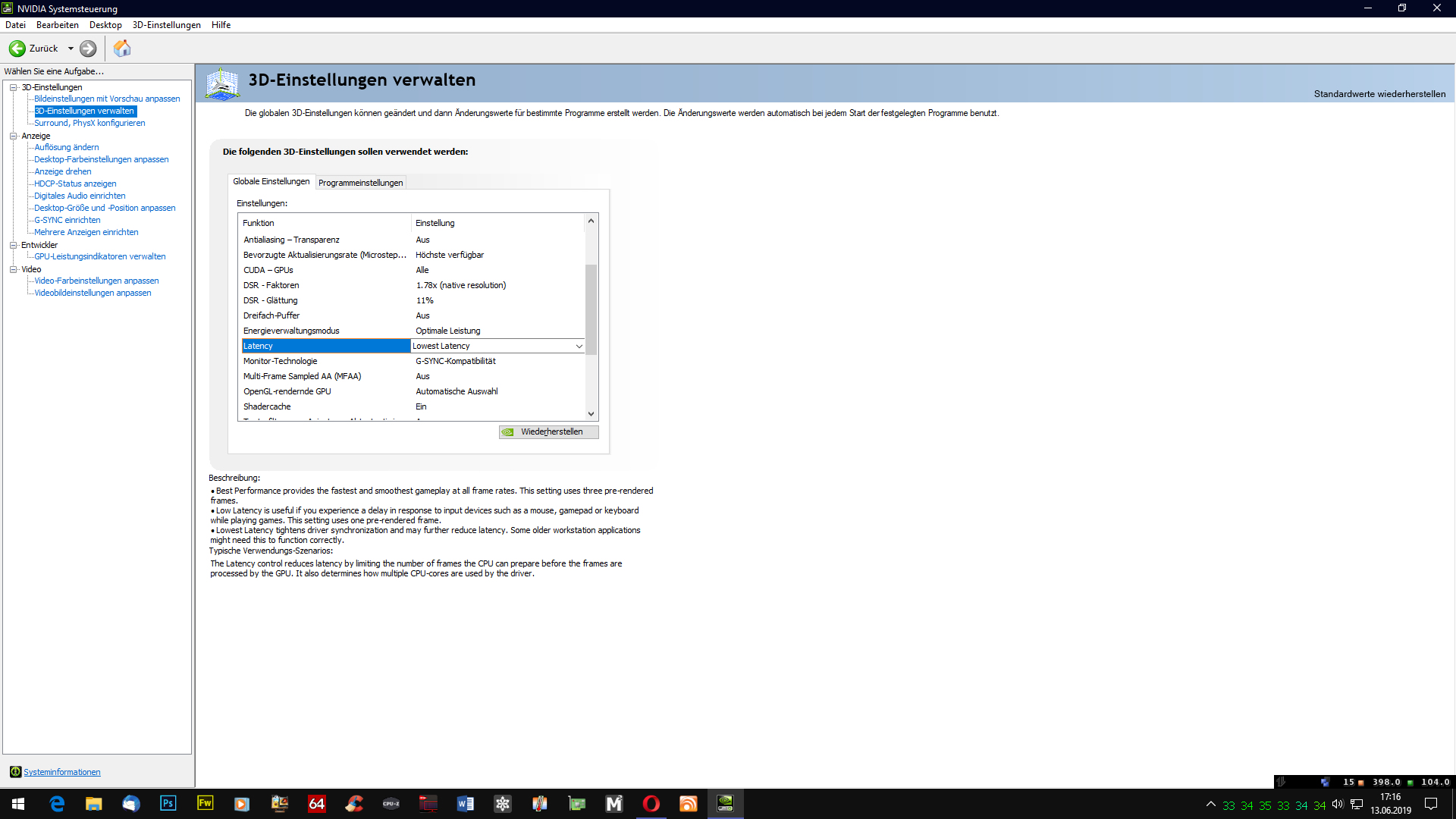Click the forward navigation arrow icon
Screen dimensions: 1456x819
[88, 49]
